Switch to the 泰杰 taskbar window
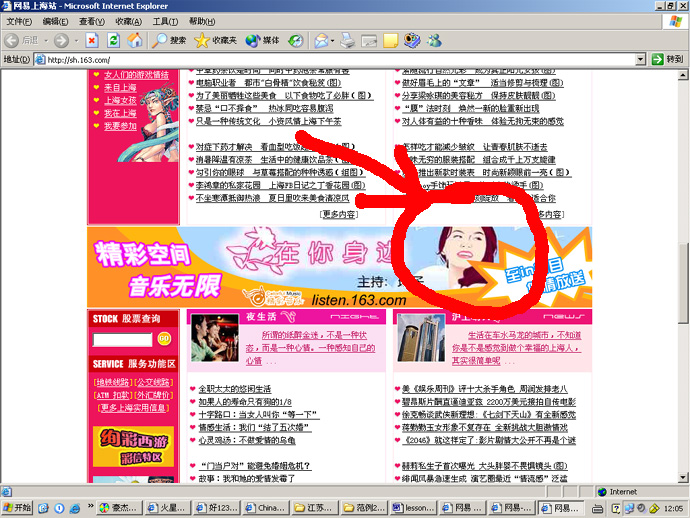Viewport: 690px width, 518px height. click(120, 508)
